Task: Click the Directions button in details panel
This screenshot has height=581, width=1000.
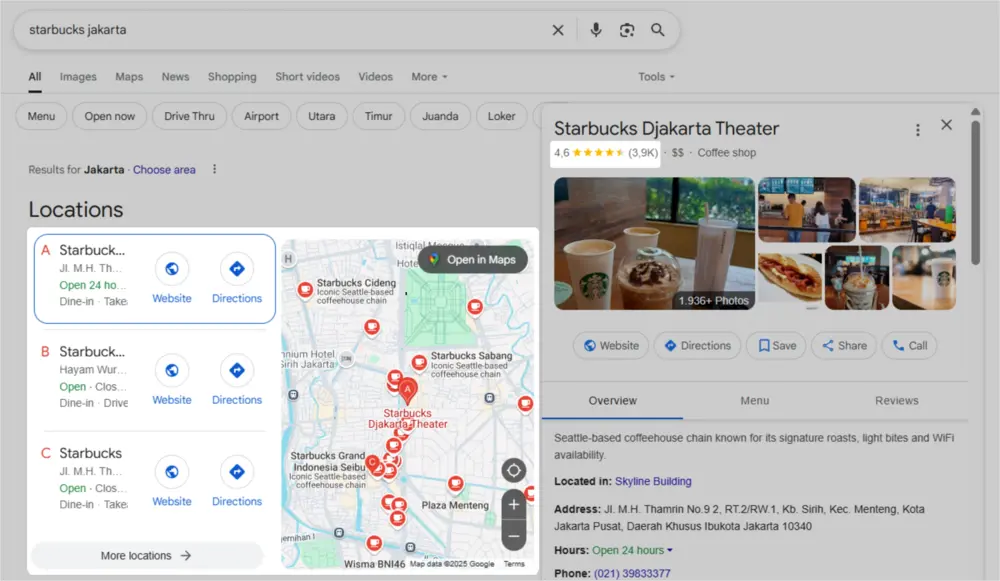Action: click(x=698, y=346)
